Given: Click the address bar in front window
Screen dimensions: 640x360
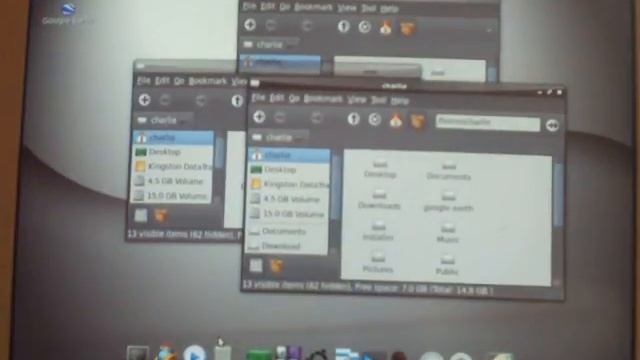Looking at the screenshot, I should click(x=488, y=123).
